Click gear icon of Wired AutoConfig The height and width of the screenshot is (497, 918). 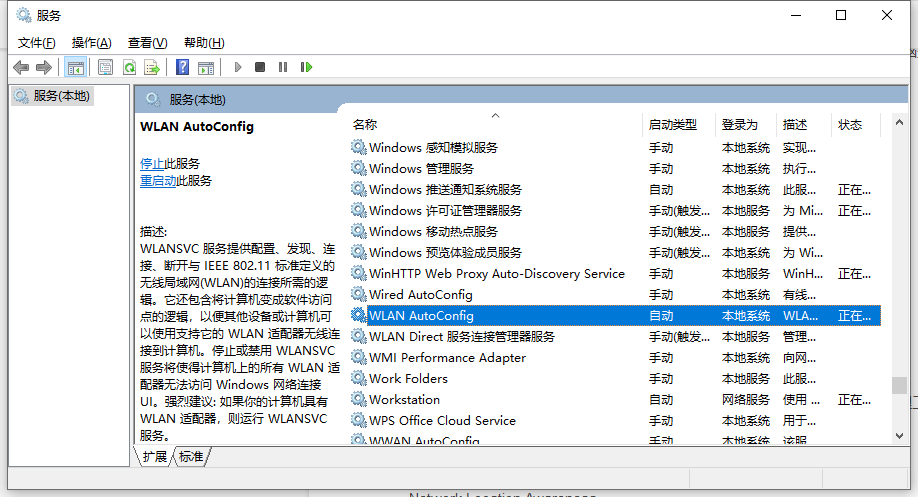[x=358, y=294]
